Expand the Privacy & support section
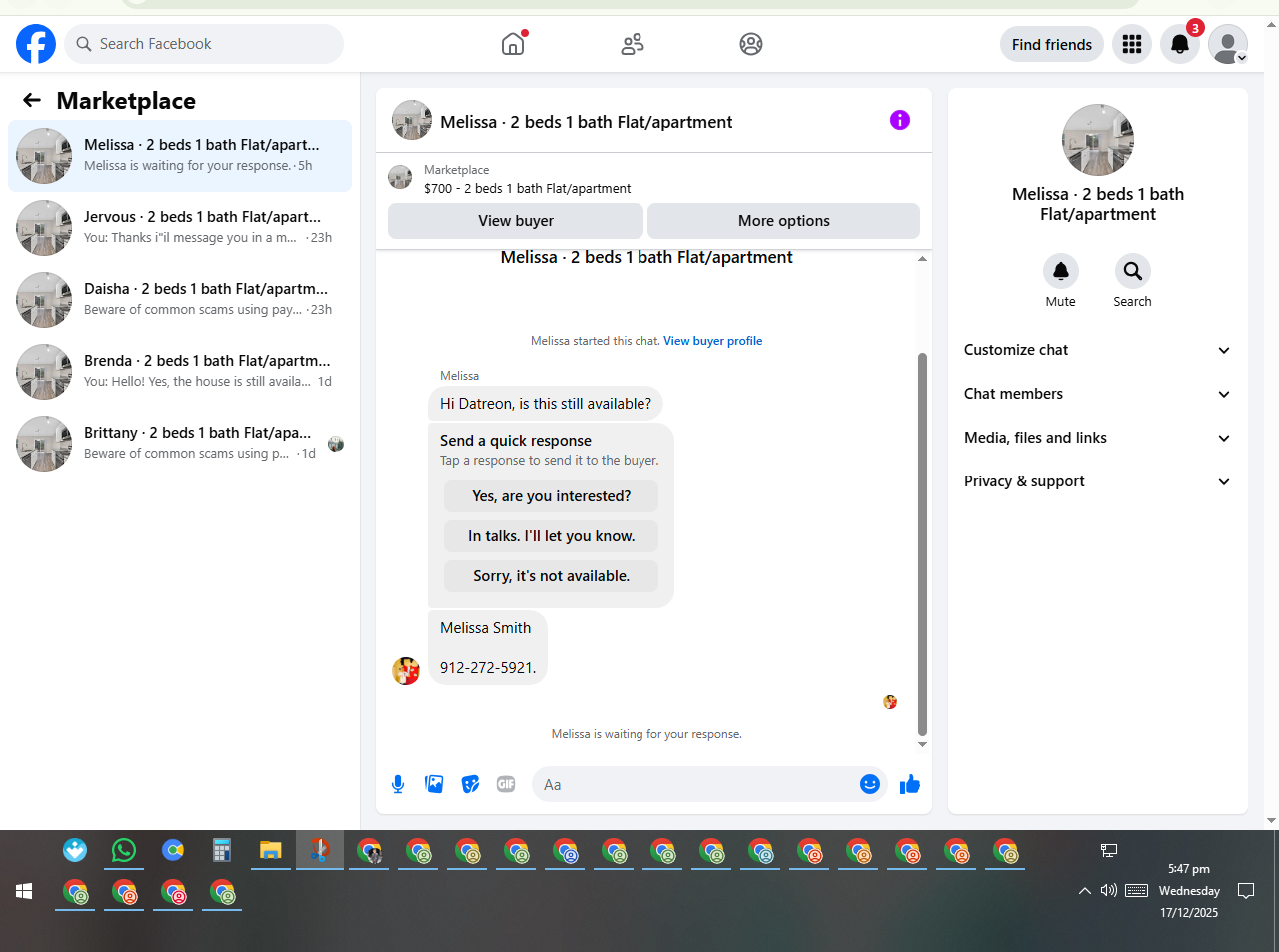 [x=1098, y=481]
